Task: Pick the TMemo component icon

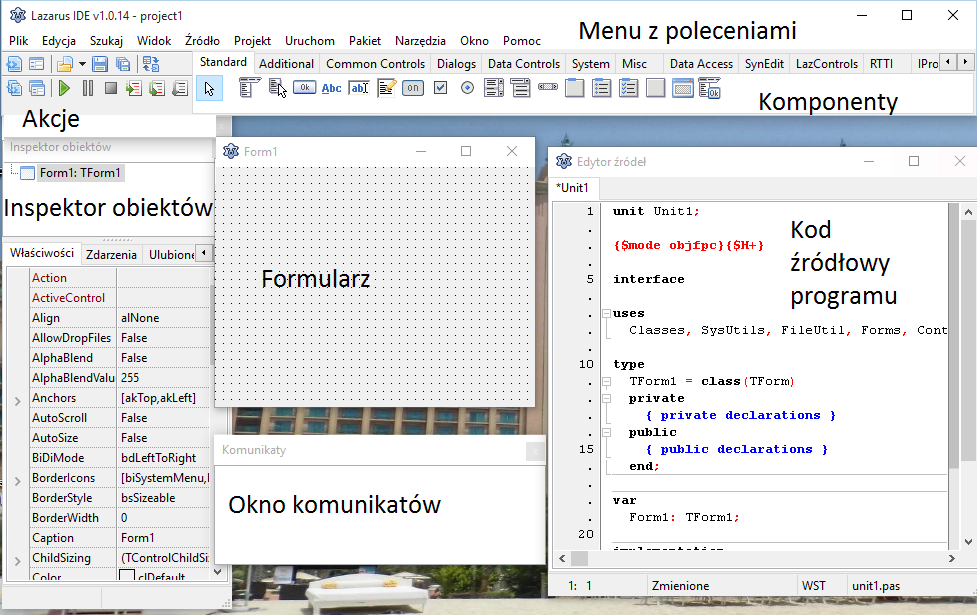Action: (386, 88)
